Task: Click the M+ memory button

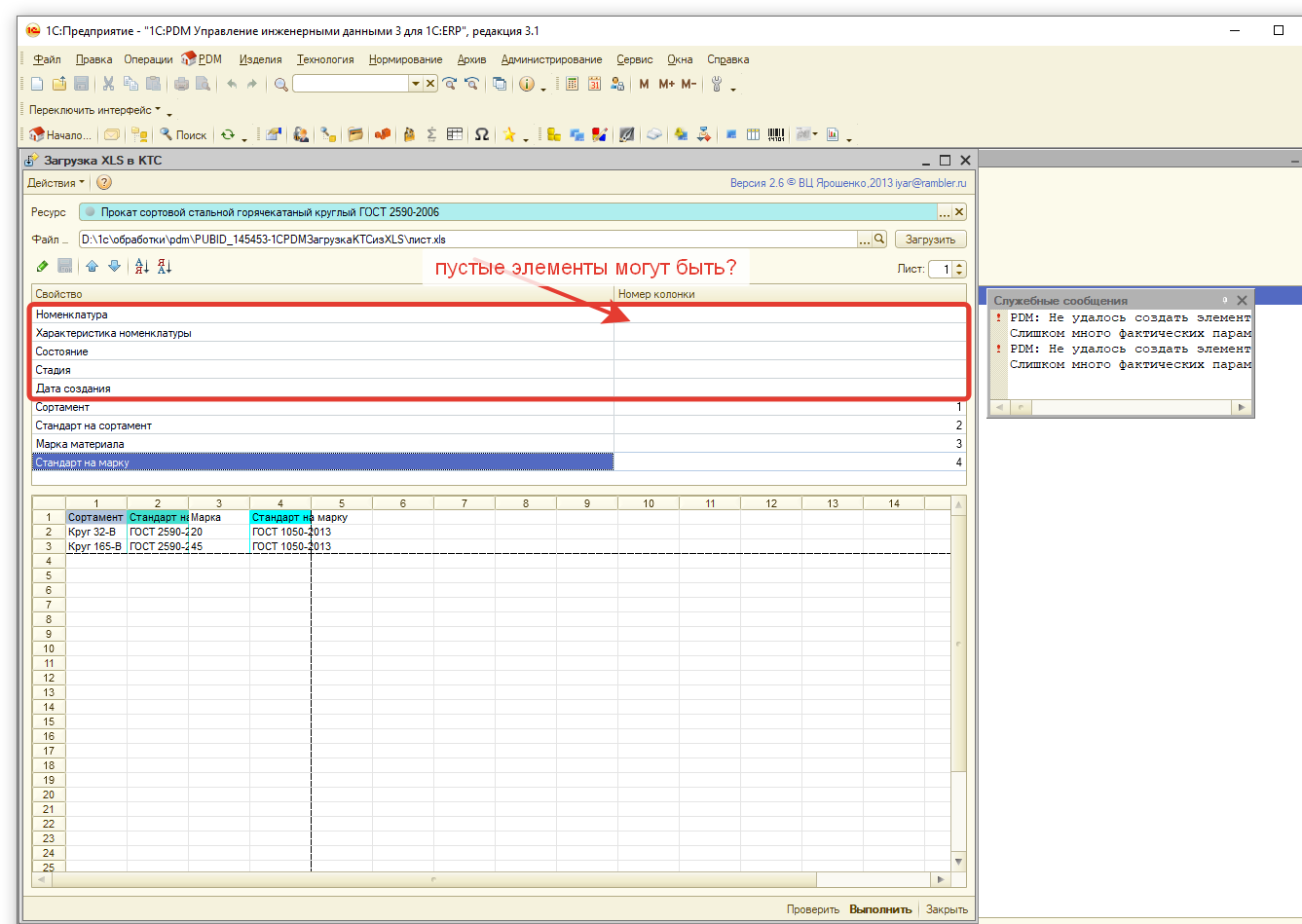Action: click(x=666, y=85)
